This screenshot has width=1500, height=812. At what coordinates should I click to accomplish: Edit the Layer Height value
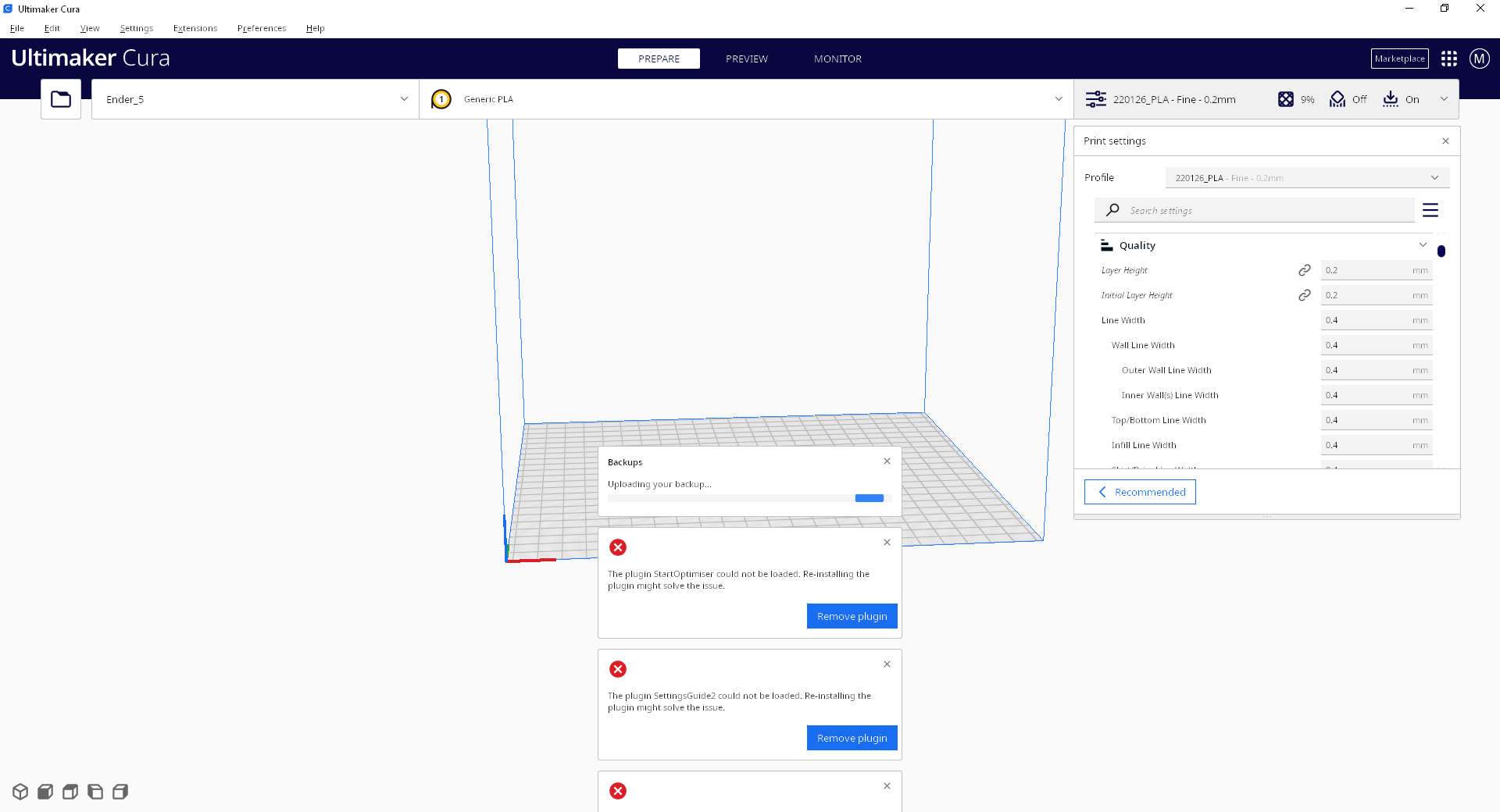pyautogui.click(x=1377, y=270)
